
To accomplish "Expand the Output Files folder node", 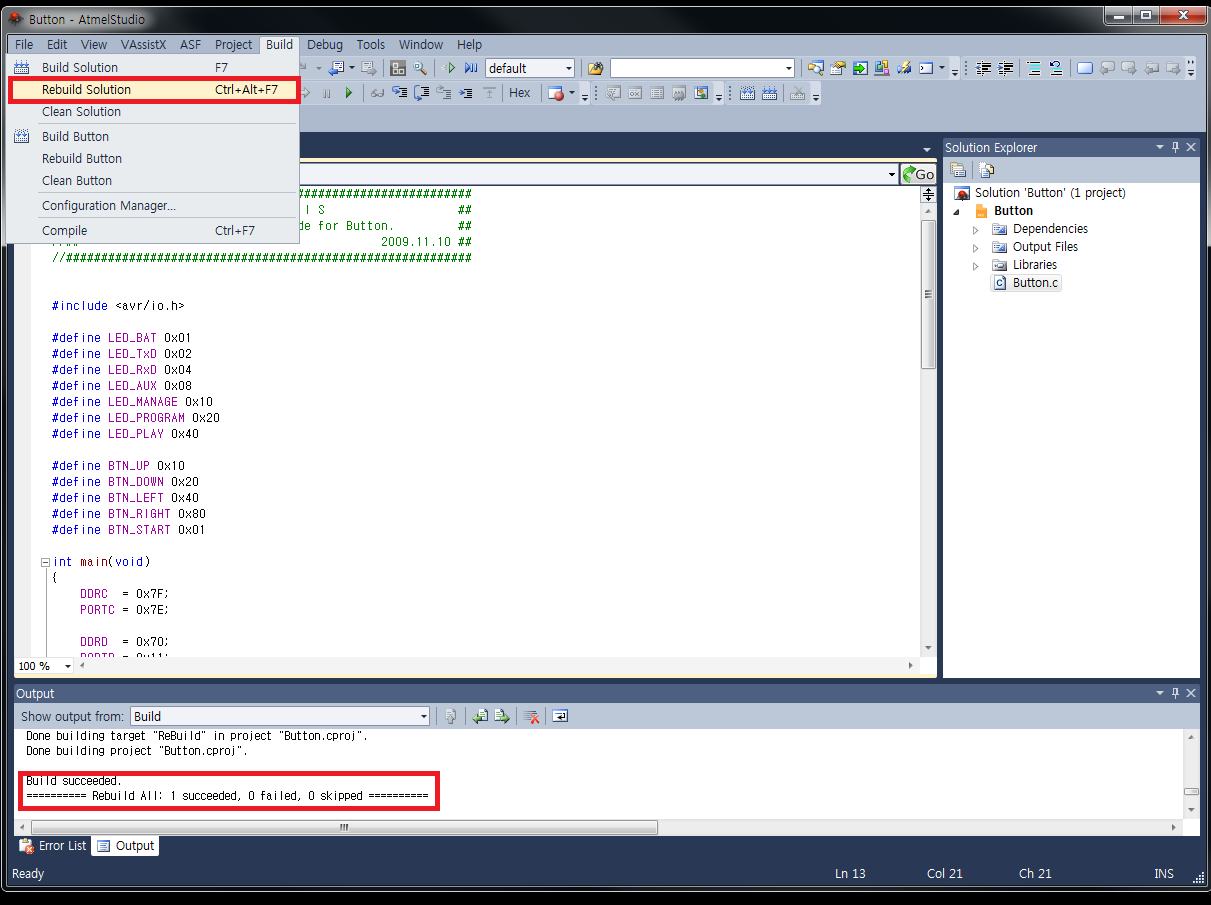I will 976,247.
